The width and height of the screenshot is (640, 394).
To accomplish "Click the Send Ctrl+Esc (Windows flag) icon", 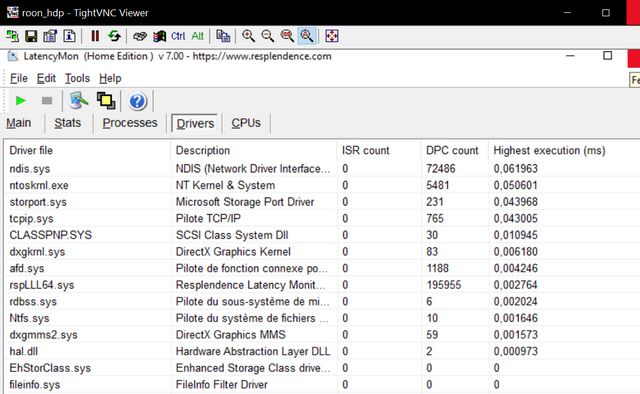I will 159,36.
